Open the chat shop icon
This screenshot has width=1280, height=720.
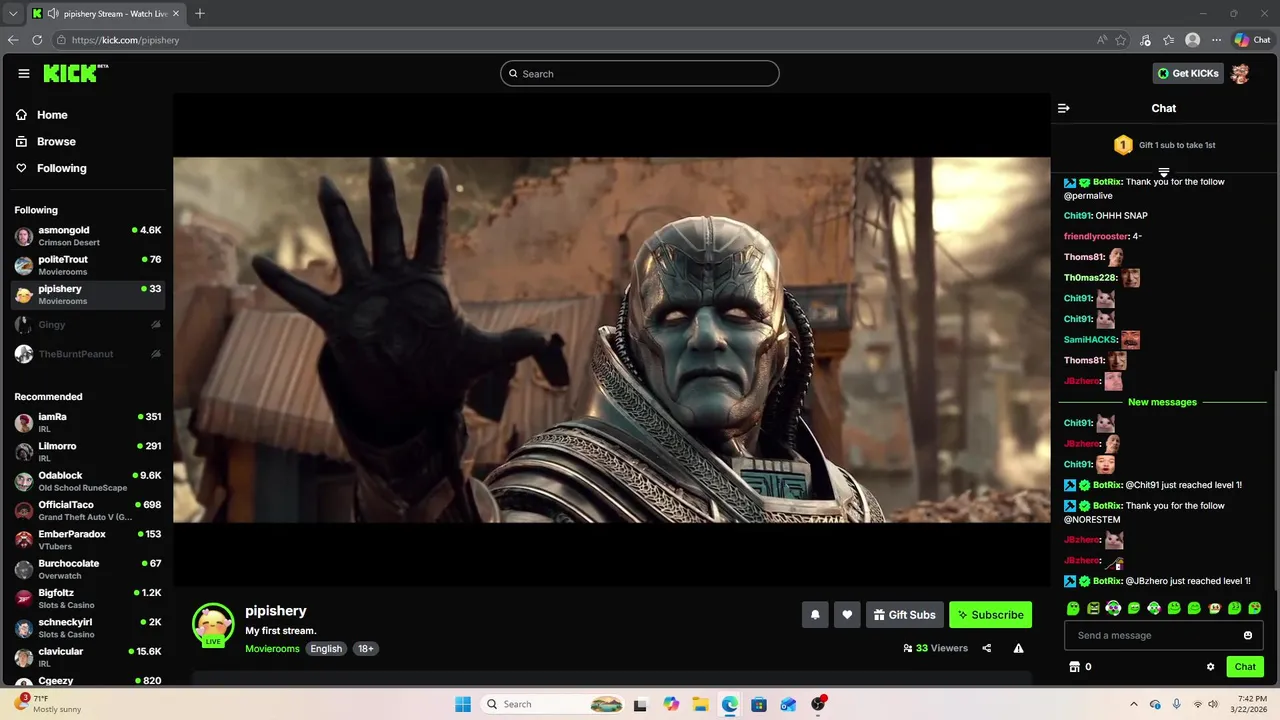(x=1075, y=667)
